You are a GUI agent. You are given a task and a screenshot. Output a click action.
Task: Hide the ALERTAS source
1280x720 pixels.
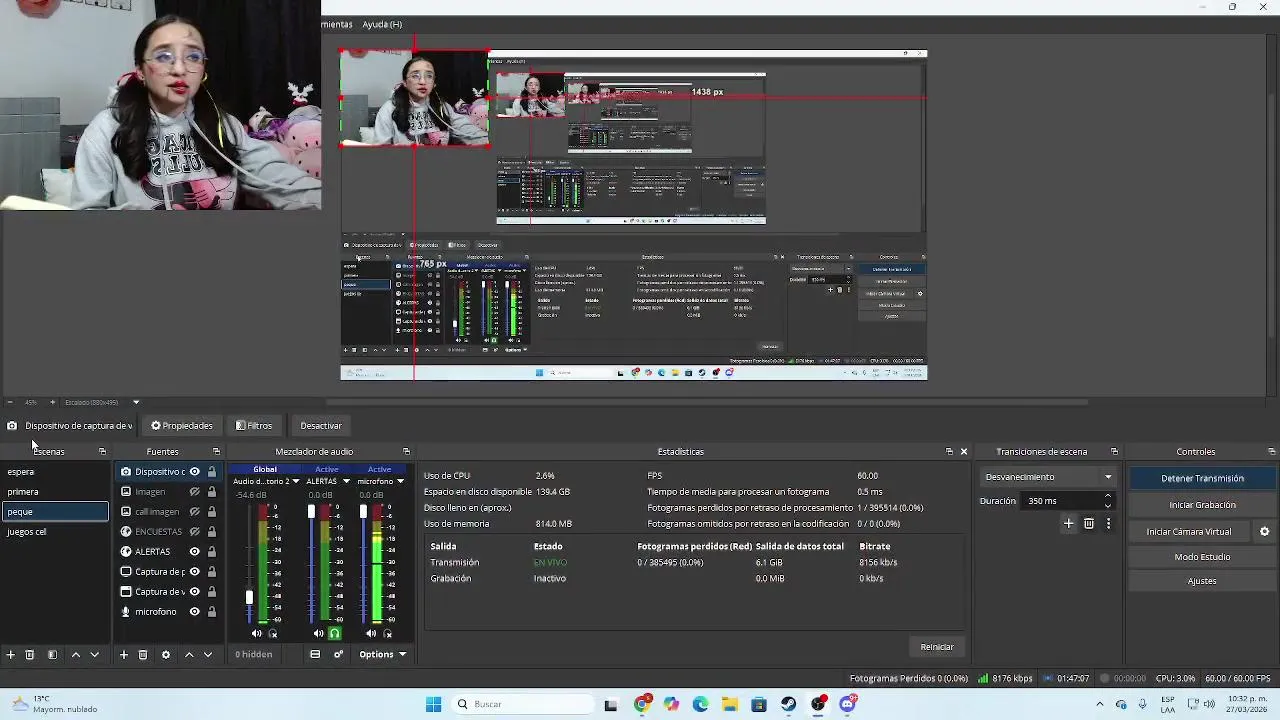195,551
